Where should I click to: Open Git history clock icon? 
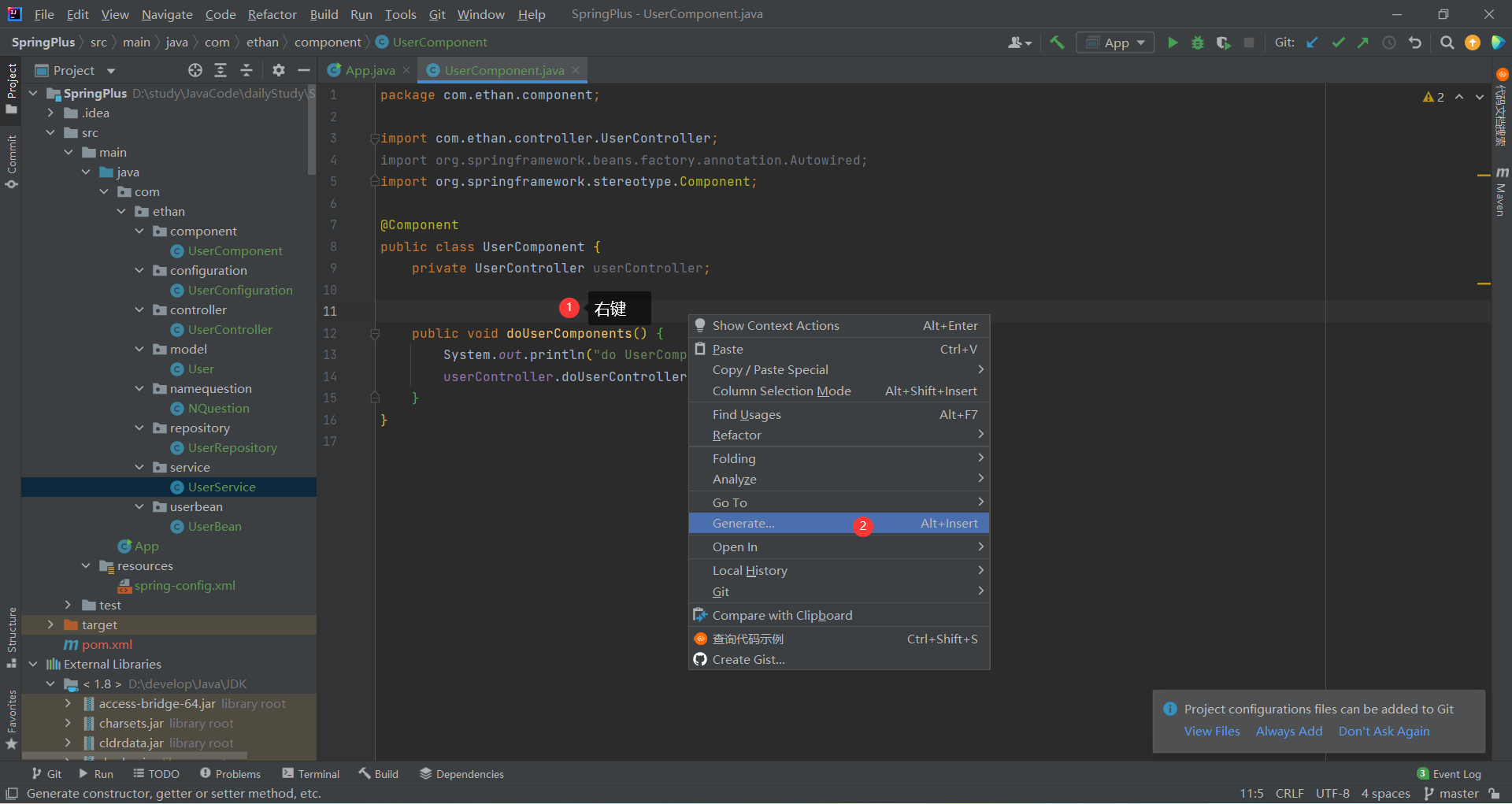[1389, 43]
